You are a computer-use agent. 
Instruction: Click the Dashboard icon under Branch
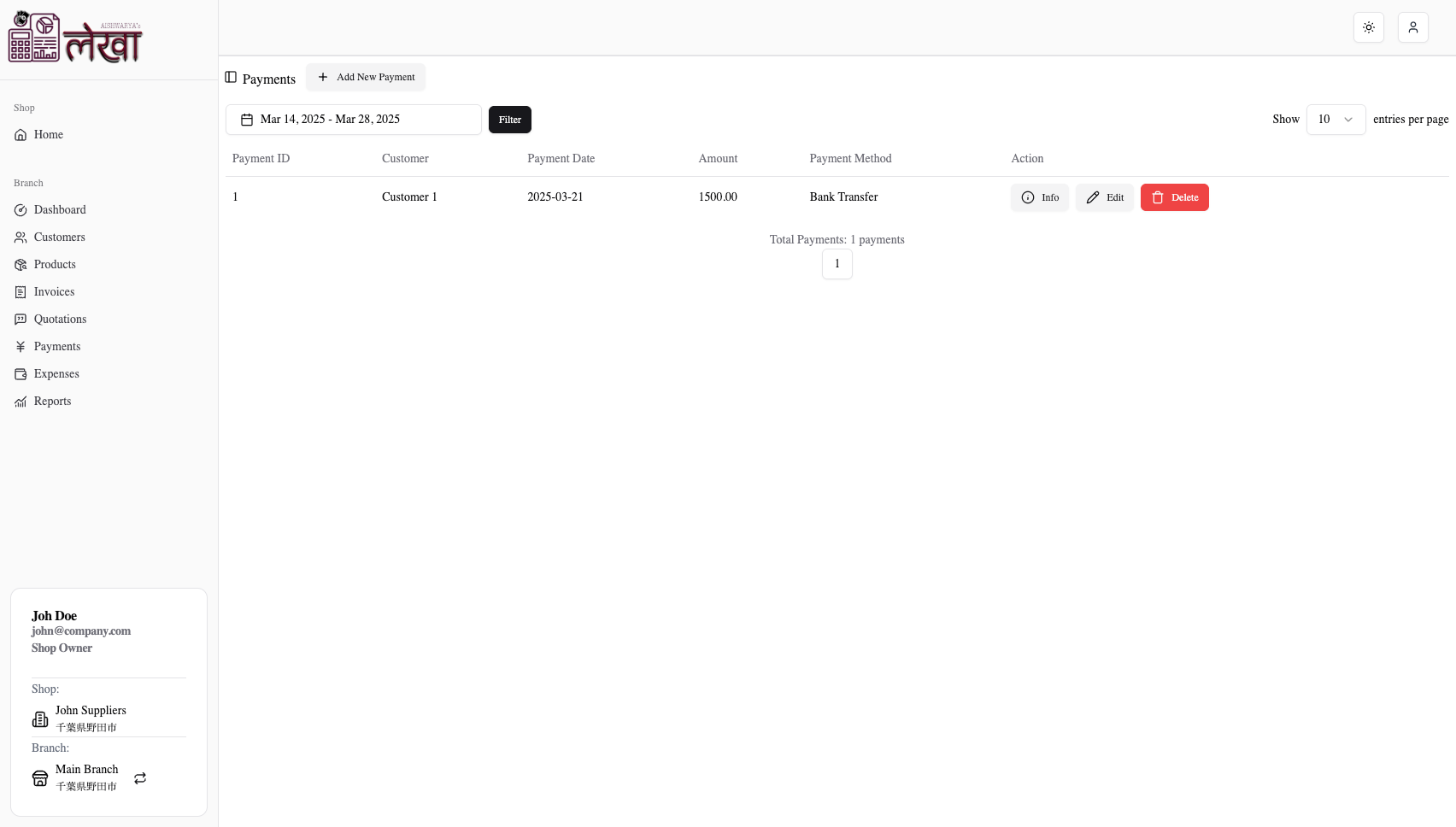tap(21, 209)
